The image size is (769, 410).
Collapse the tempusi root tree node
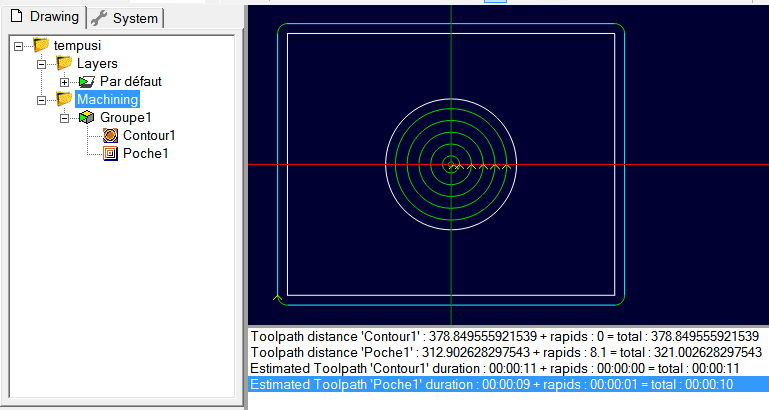19,45
